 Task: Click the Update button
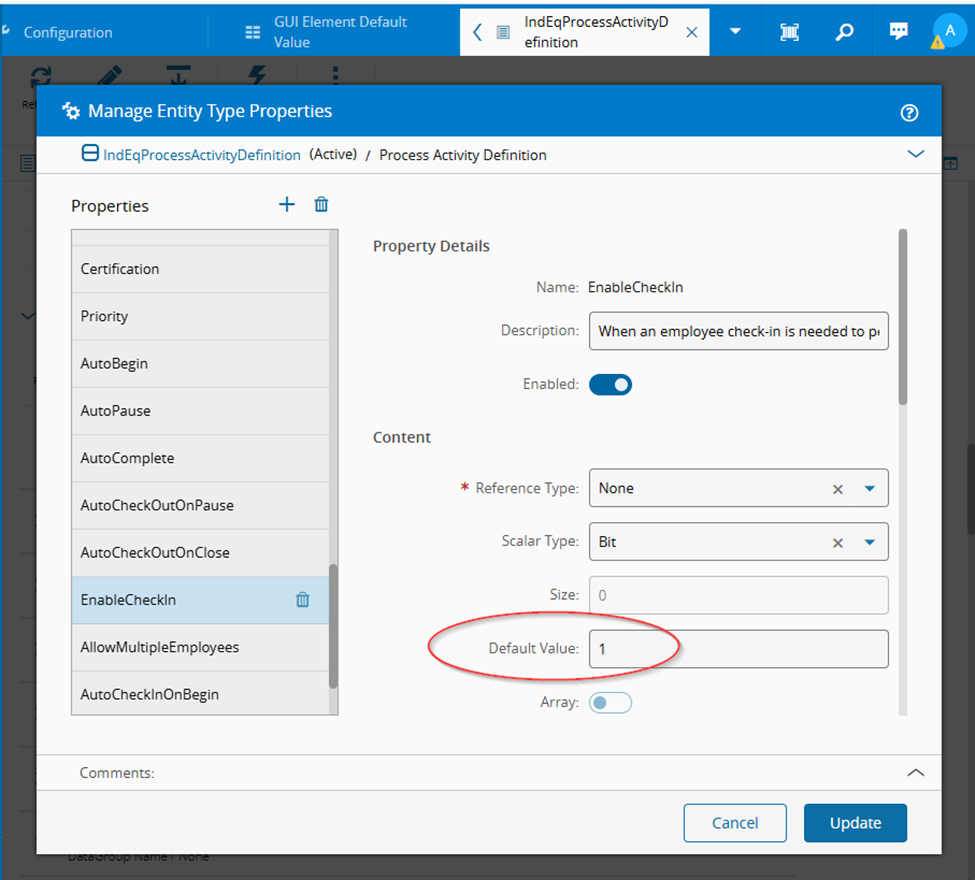point(855,823)
